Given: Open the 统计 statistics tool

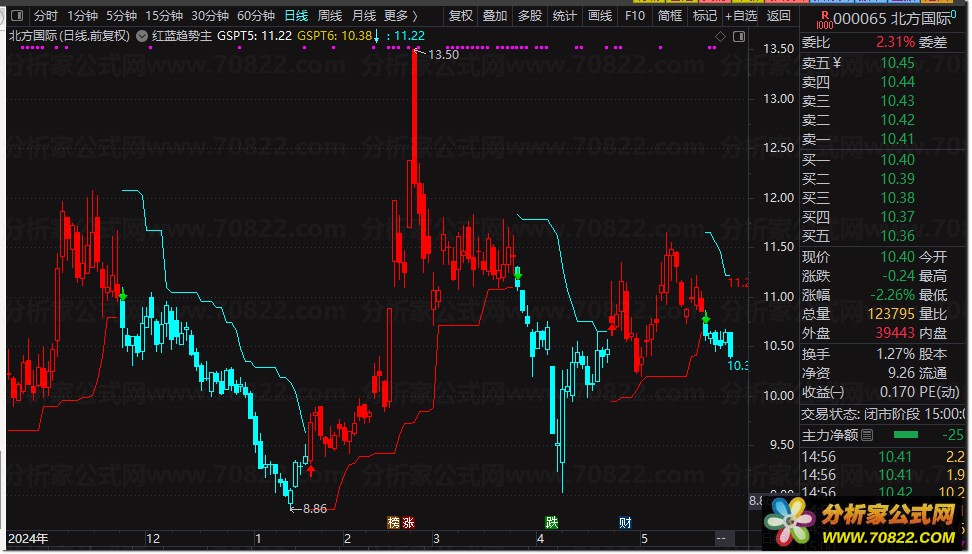Looking at the screenshot, I should click(x=565, y=15).
